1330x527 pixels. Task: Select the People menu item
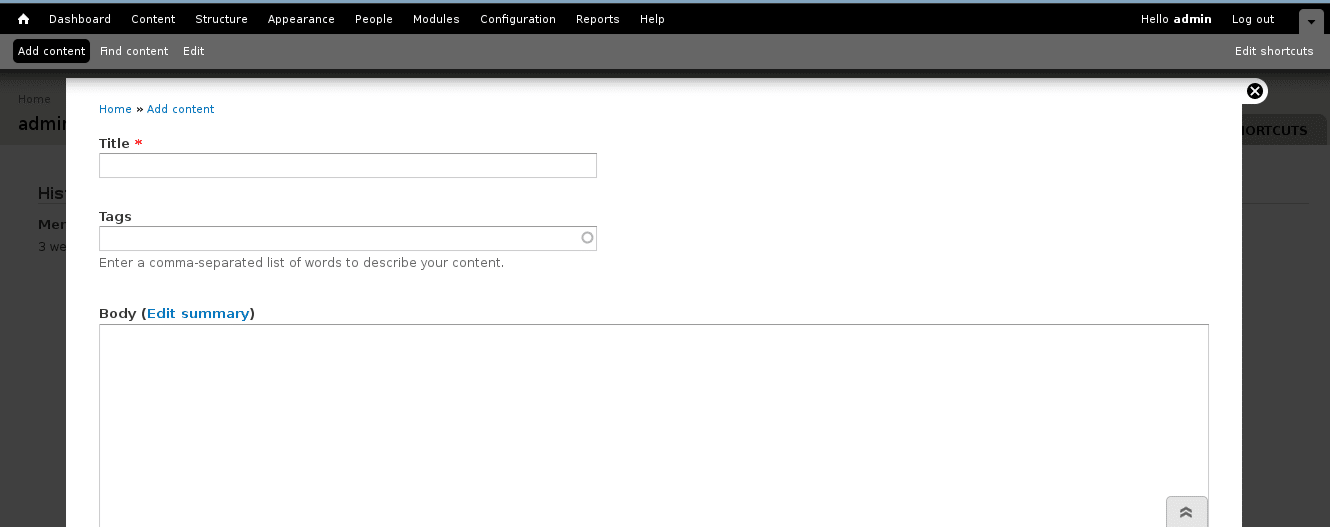(x=374, y=19)
